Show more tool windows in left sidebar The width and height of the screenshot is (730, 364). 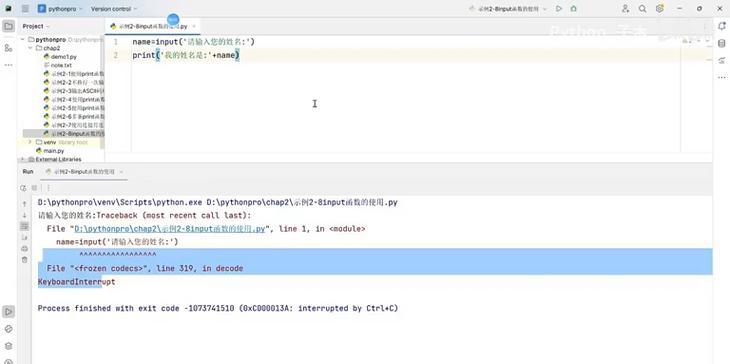coord(8,65)
